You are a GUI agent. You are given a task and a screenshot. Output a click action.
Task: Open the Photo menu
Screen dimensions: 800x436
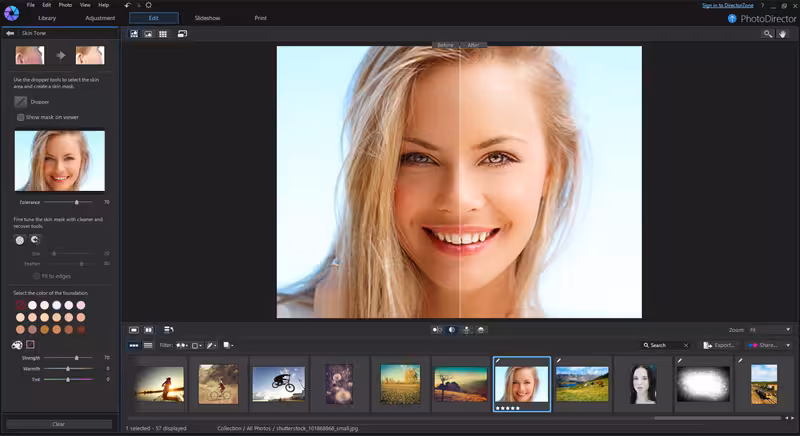[x=65, y=5]
